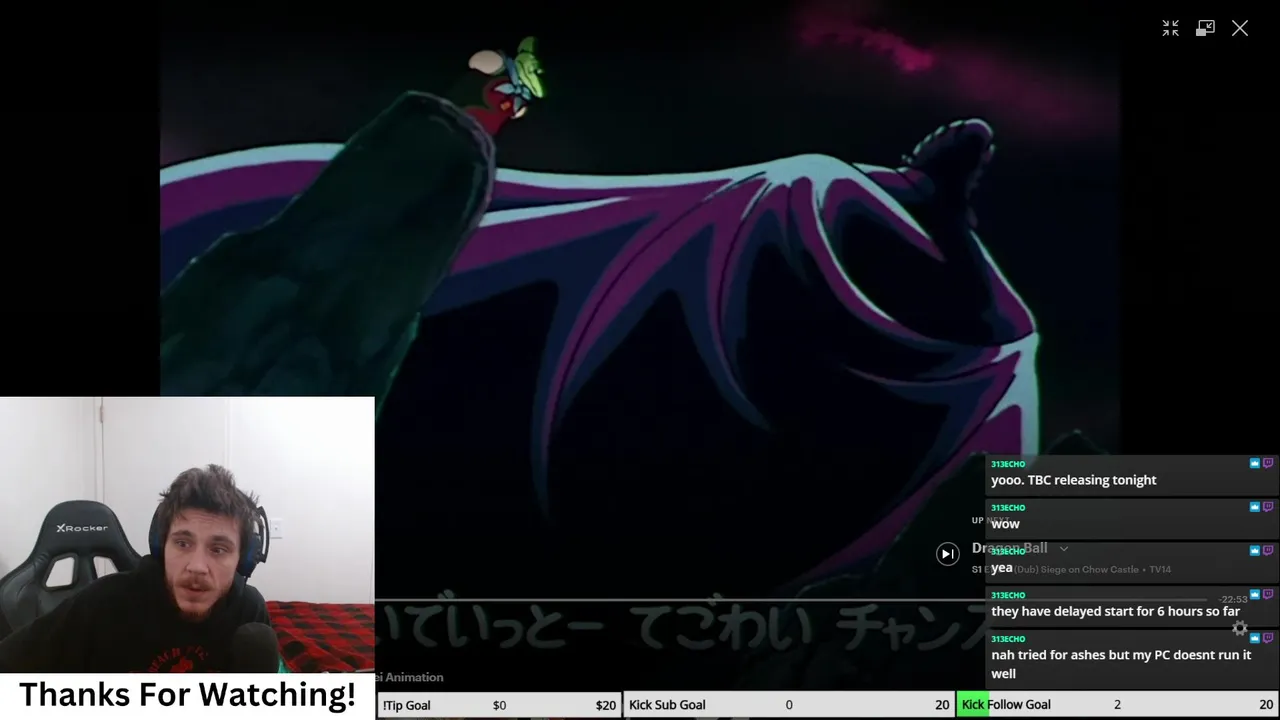This screenshot has width=1280, height=720.
Task: Click 313ECHO username above 'wow'
Action: (x=1008, y=508)
